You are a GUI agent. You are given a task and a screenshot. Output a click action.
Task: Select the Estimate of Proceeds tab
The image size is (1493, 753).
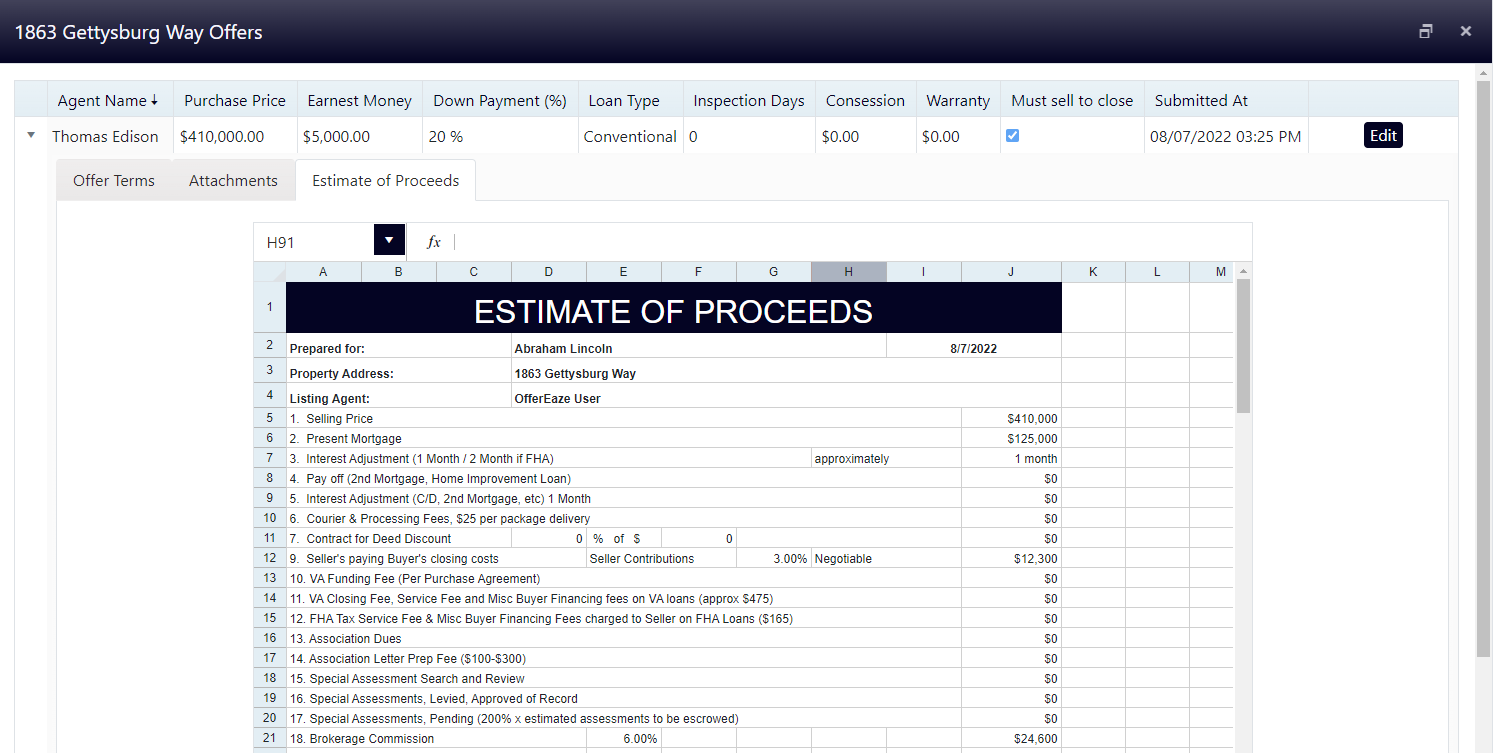(x=385, y=181)
